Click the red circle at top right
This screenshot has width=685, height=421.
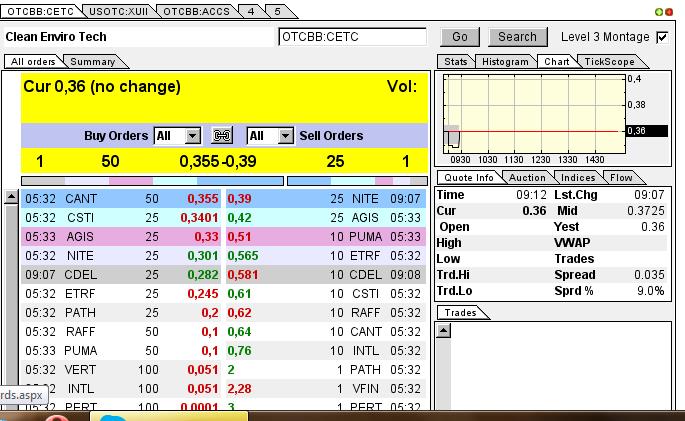pyautogui.click(x=669, y=12)
